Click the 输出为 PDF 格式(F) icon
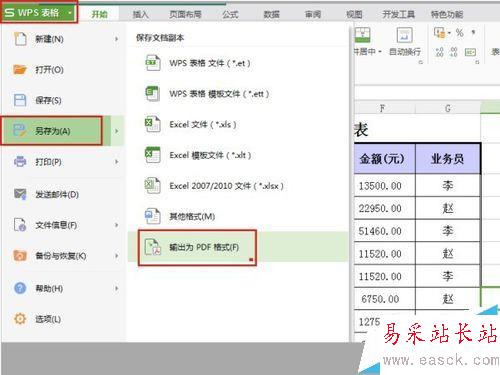The height and width of the screenshot is (375, 500). click(153, 247)
